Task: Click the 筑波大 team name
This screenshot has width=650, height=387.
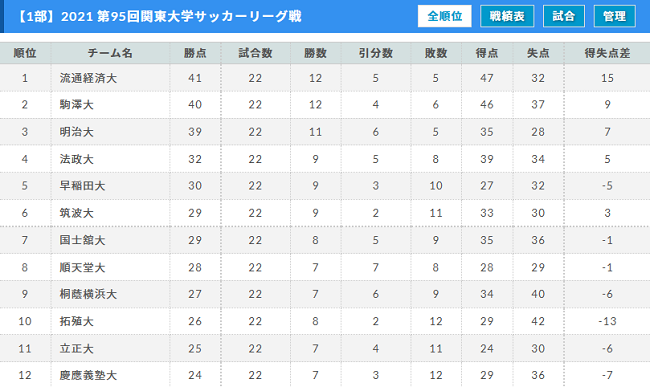Action: click(77, 213)
